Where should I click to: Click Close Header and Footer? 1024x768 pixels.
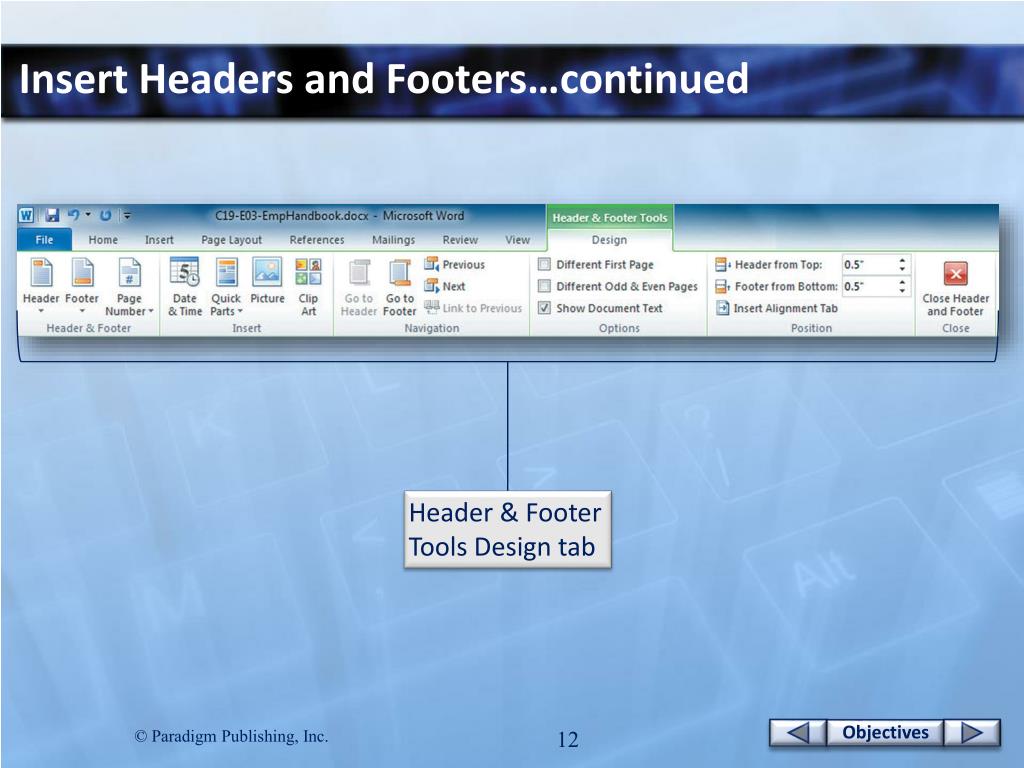click(x=955, y=288)
